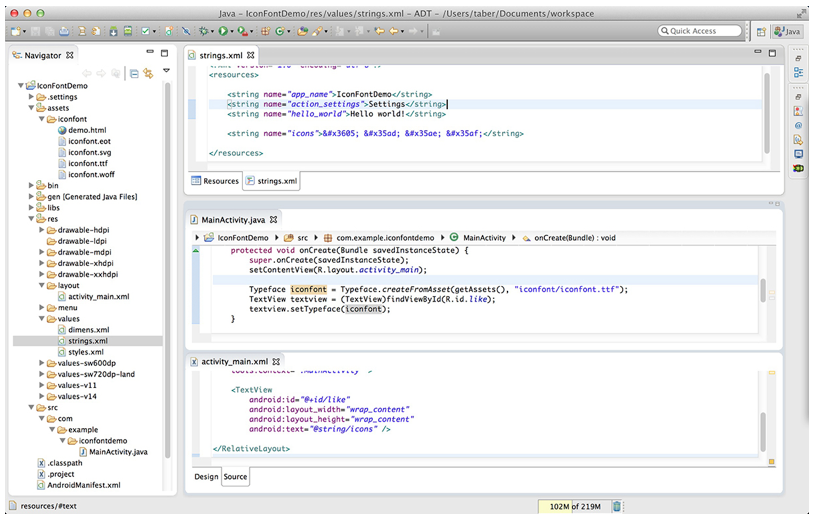Screen dimensions: 817x523
Task: Select the Java perspective button
Action: coord(787,32)
